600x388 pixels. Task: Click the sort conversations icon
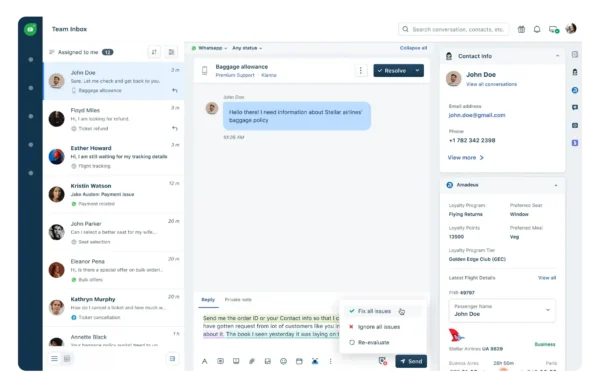[x=154, y=52]
